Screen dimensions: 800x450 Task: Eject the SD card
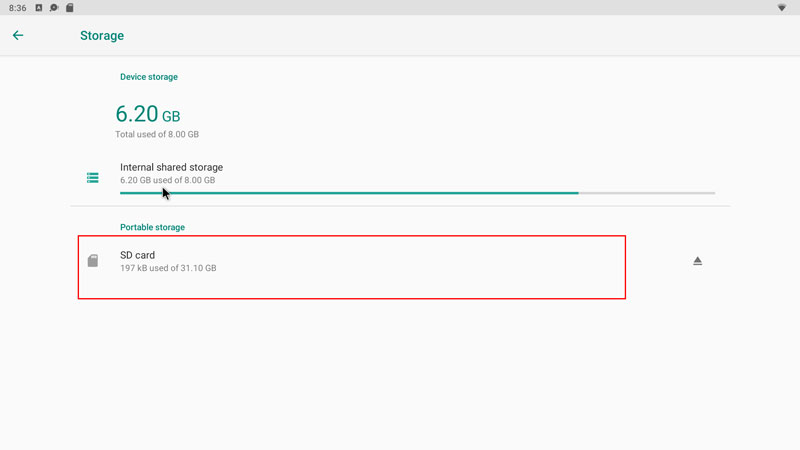698,261
